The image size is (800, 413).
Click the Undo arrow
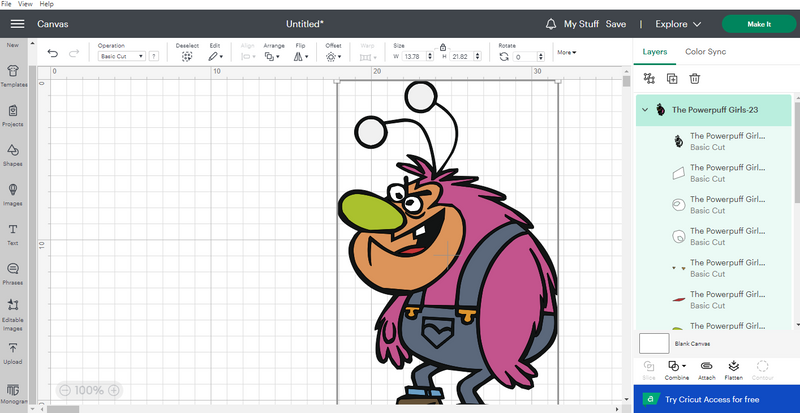click(x=53, y=53)
